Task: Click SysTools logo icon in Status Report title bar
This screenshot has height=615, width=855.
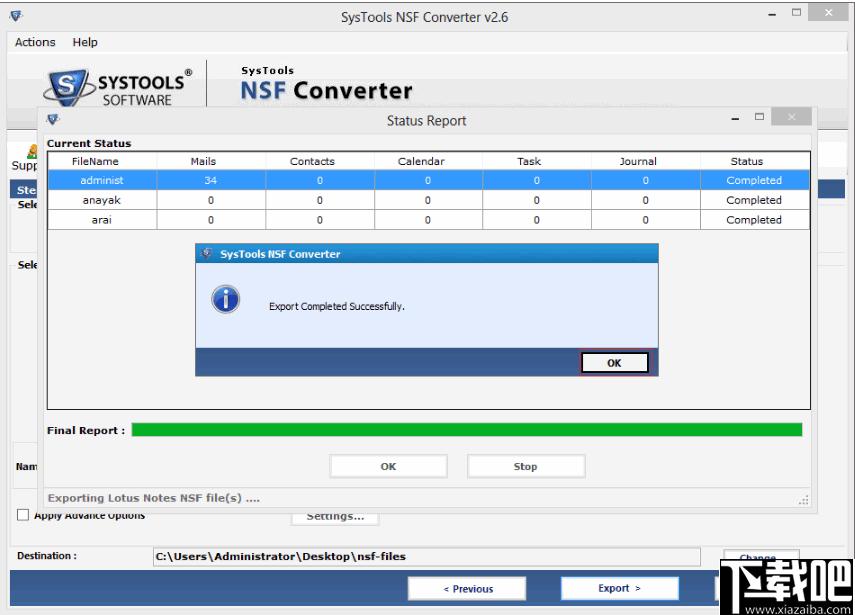Action: [x=53, y=119]
